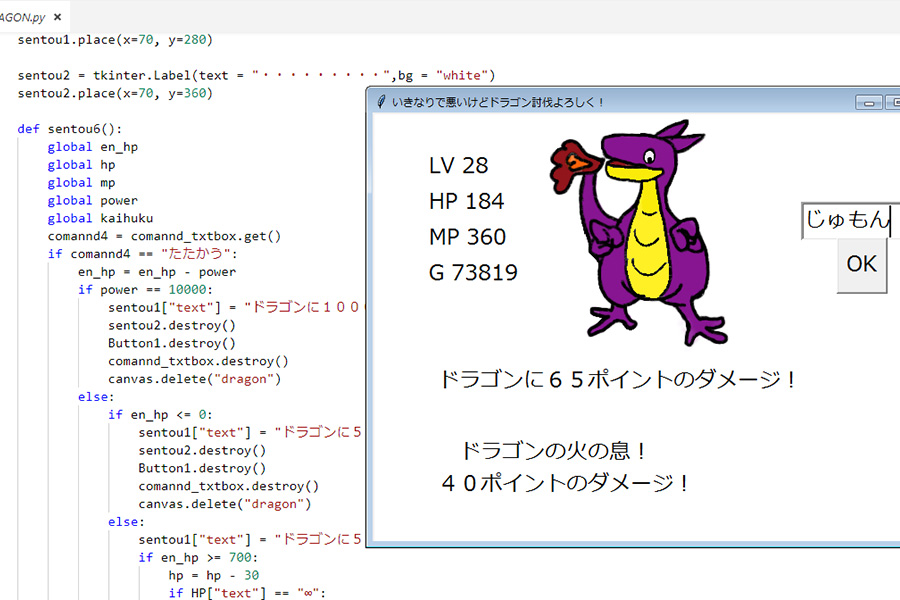Click the game window title いきなりで悪いけどドラゴン討伐よろしく！

(498, 102)
